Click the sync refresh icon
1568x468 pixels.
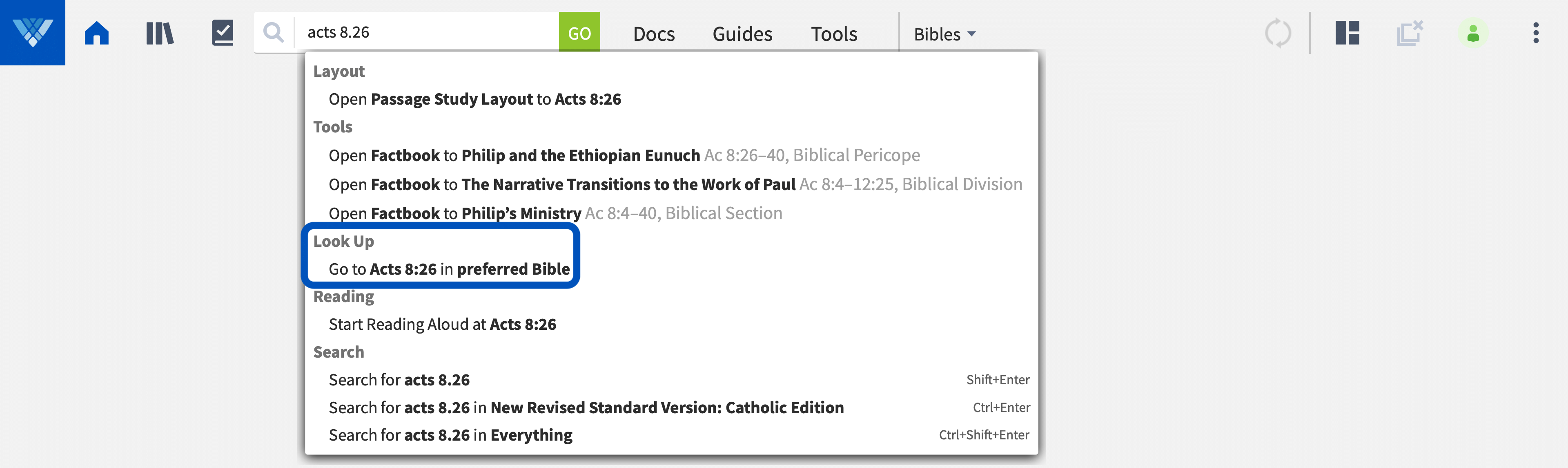tap(1278, 33)
